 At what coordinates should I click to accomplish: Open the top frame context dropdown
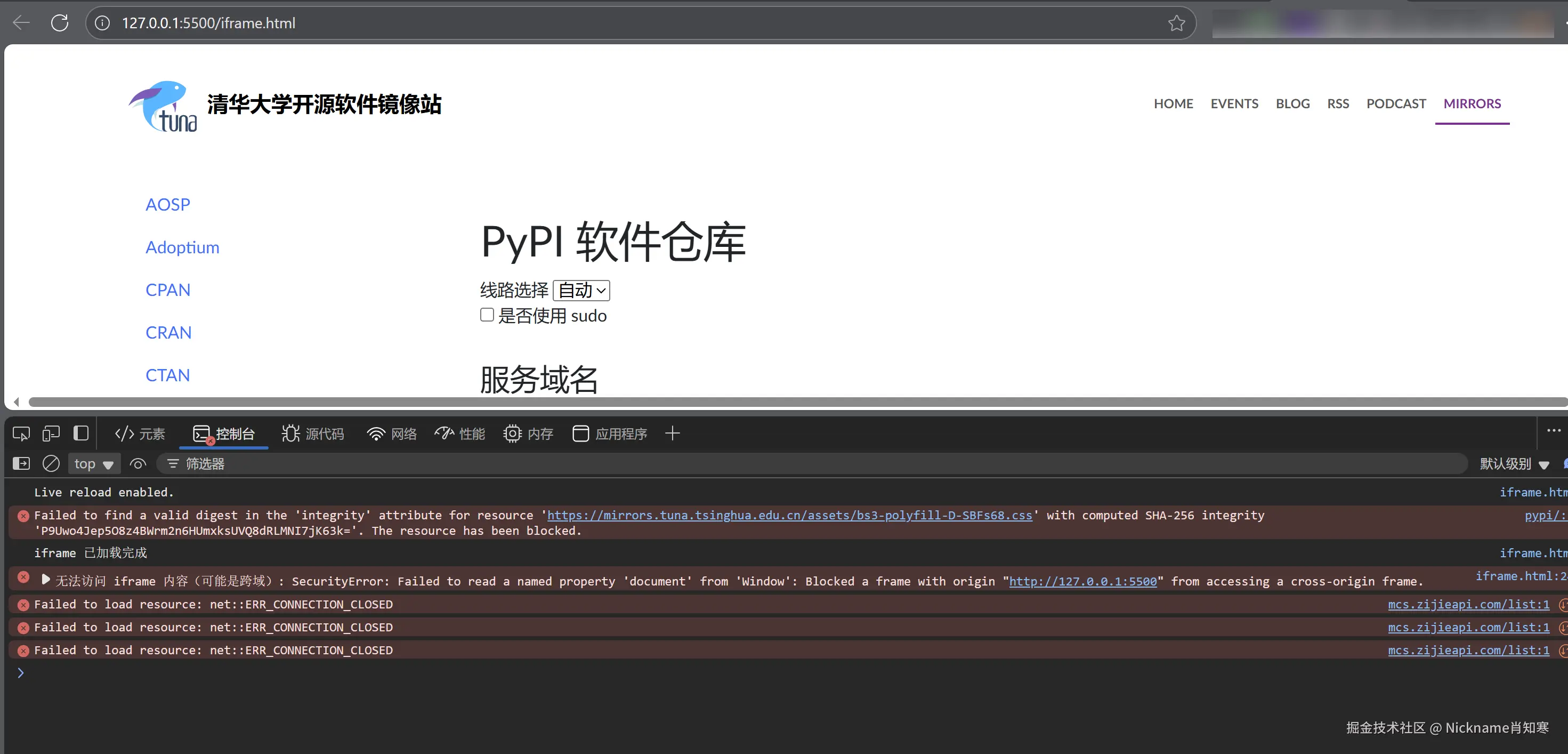(x=93, y=463)
